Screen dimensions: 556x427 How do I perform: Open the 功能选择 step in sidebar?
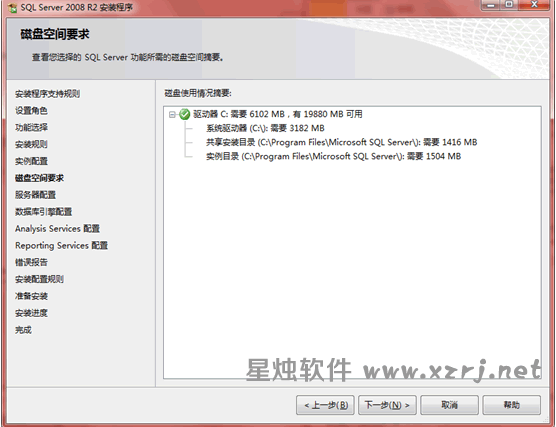[x=31, y=127]
